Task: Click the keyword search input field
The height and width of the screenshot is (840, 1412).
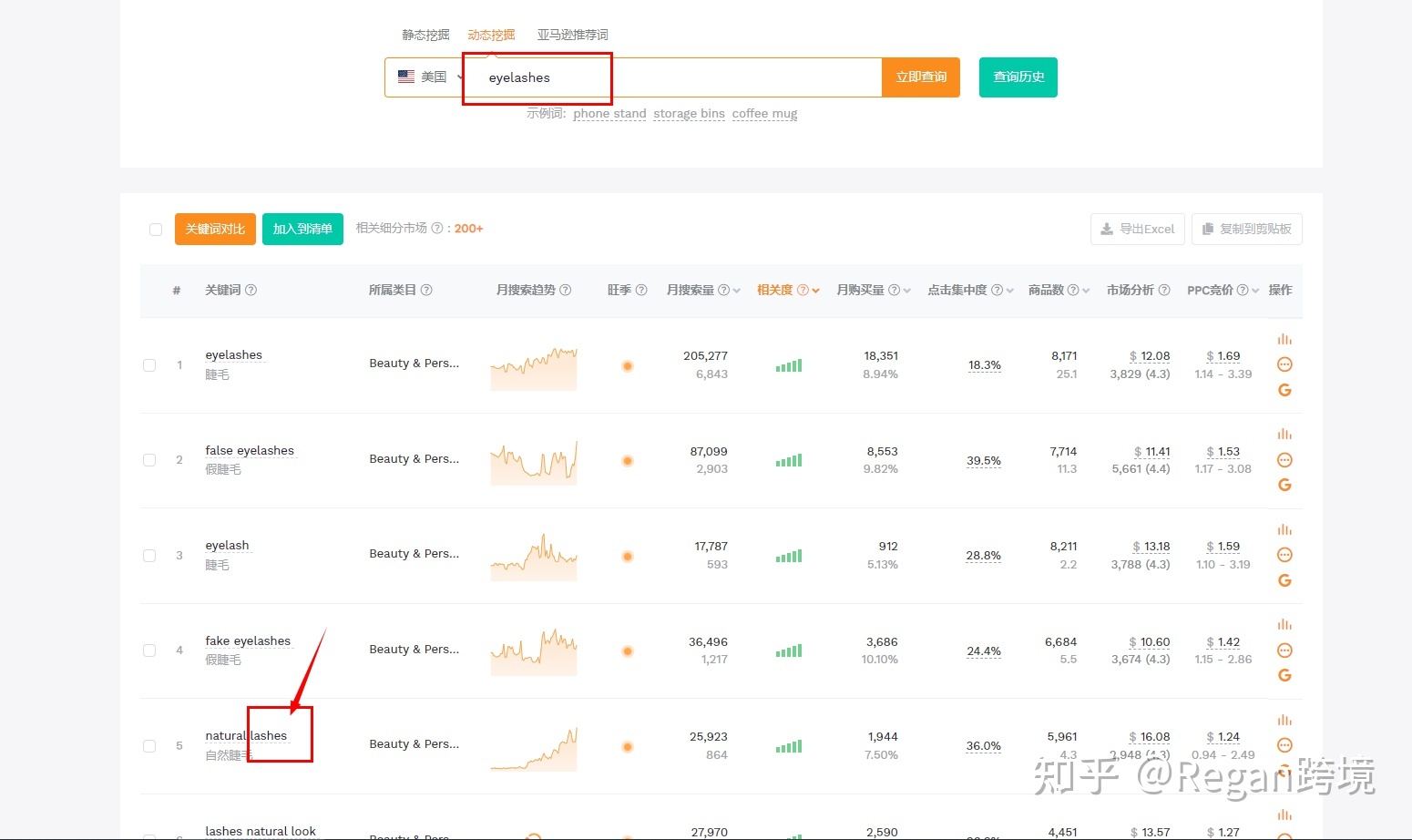Action: [x=674, y=77]
